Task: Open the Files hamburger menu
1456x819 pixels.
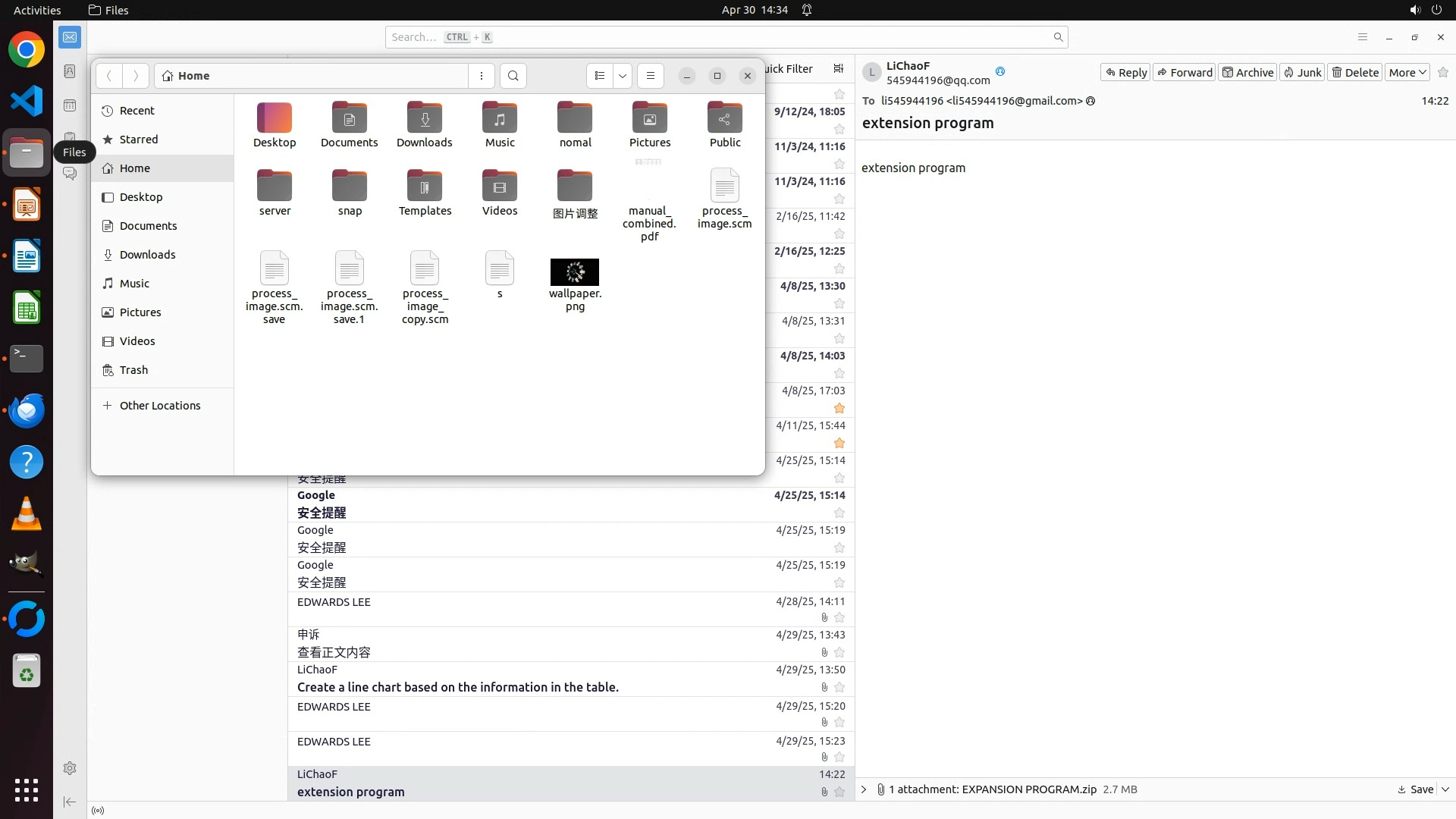Action: coord(650,76)
